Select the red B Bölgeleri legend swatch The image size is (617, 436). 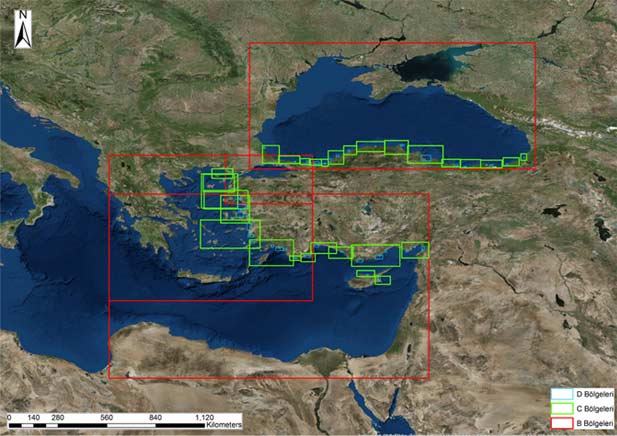tap(561, 423)
